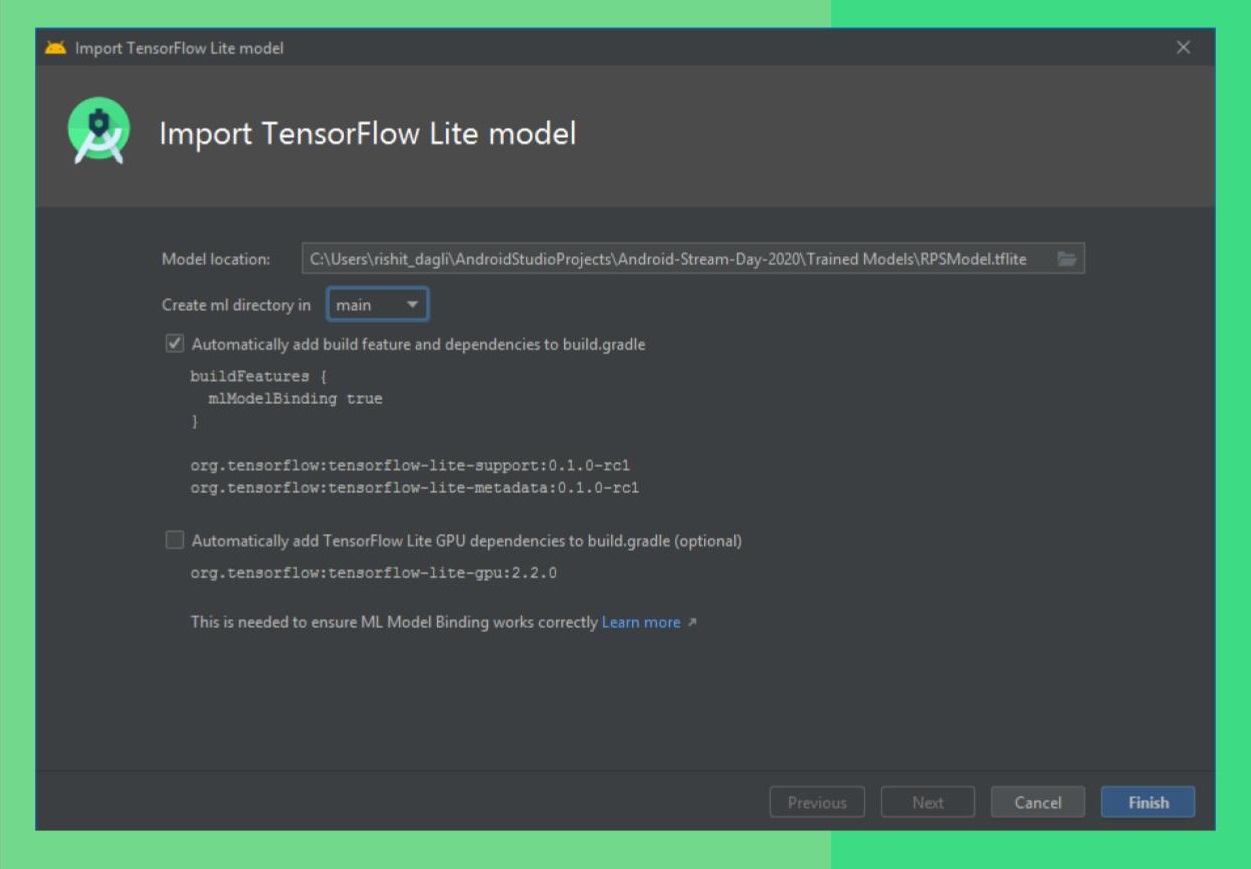Click 'This is needed to ensure ML Model Binding' text

(x=394, y=622)
